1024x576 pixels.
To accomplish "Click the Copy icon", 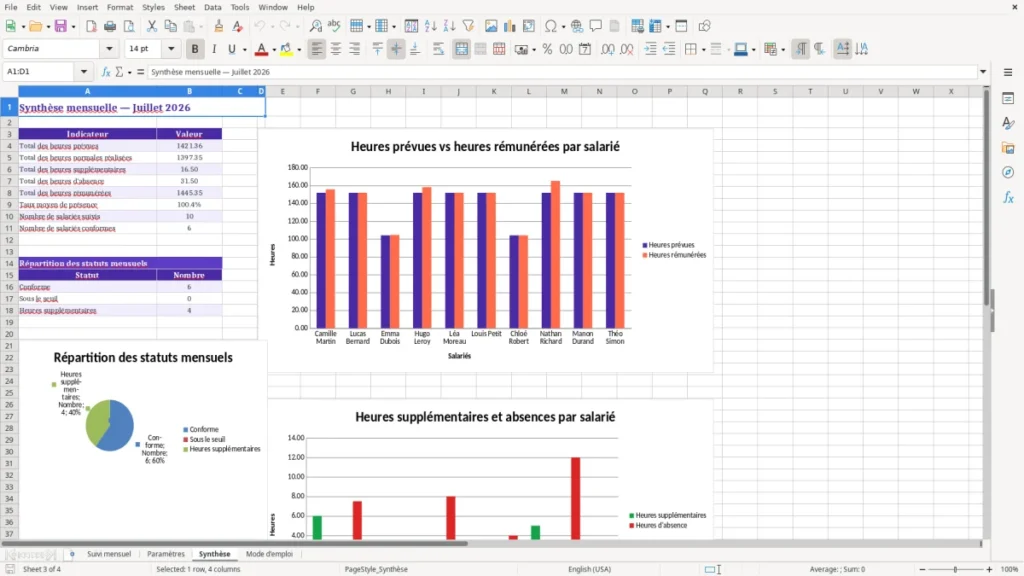I will (x=170, y=26).
